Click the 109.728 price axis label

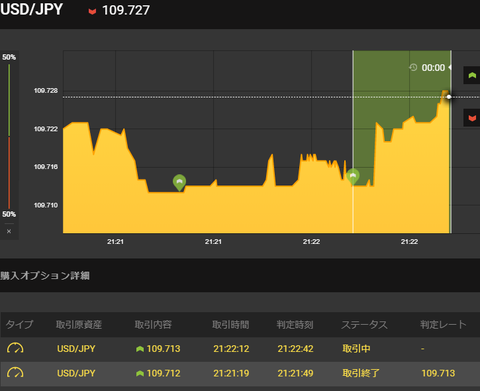tap(46, 91)
